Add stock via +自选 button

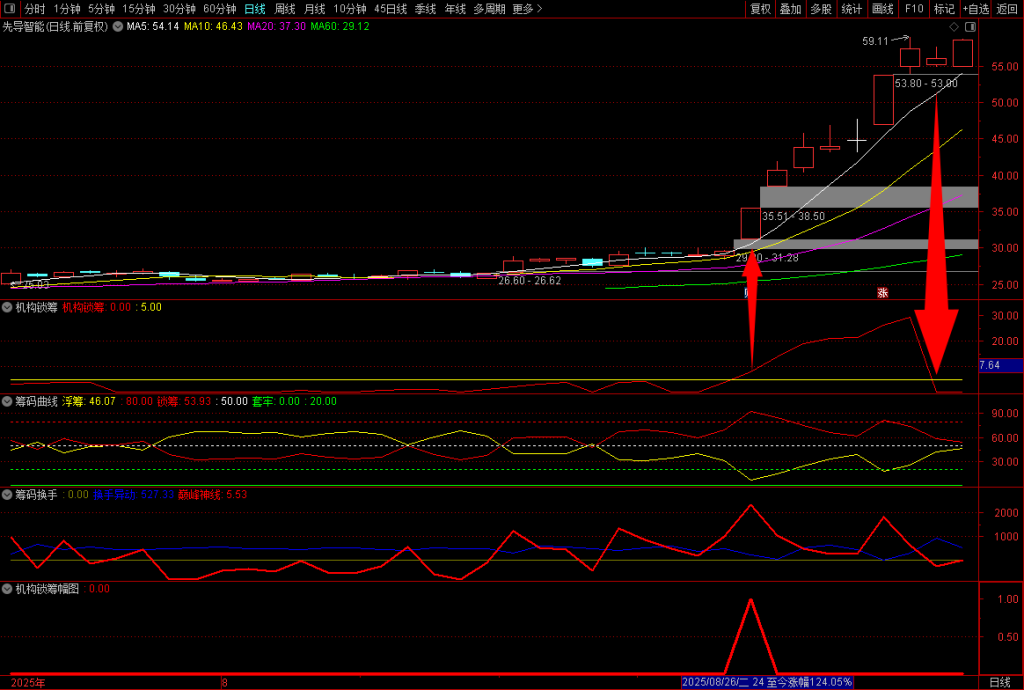tap(975, 9)
